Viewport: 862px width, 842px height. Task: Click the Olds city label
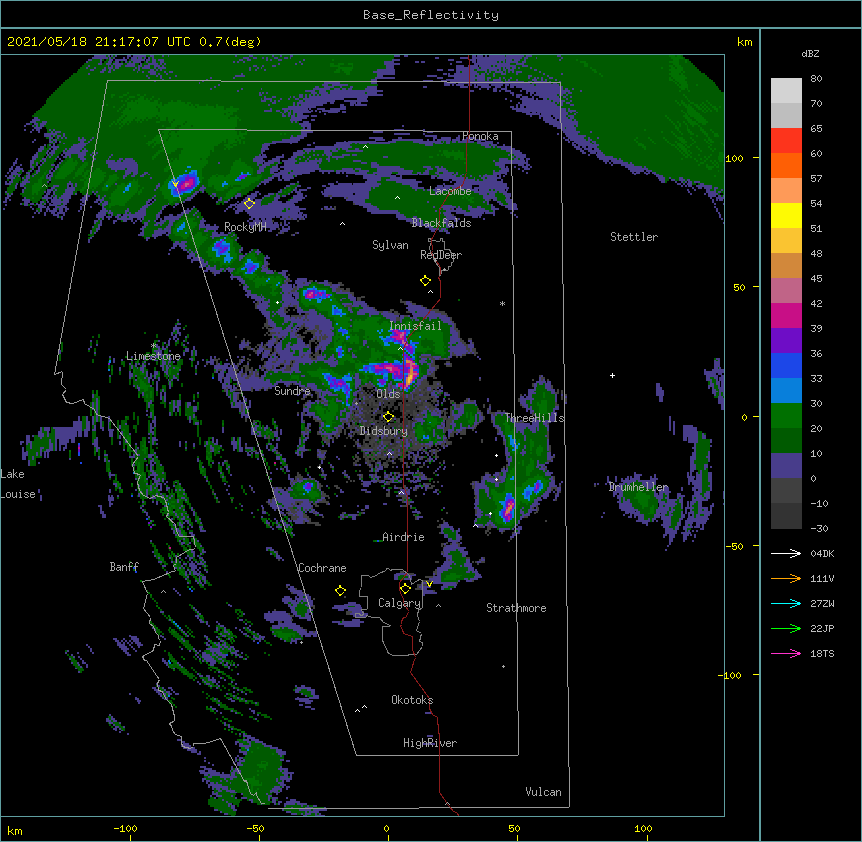pos(388,394)
